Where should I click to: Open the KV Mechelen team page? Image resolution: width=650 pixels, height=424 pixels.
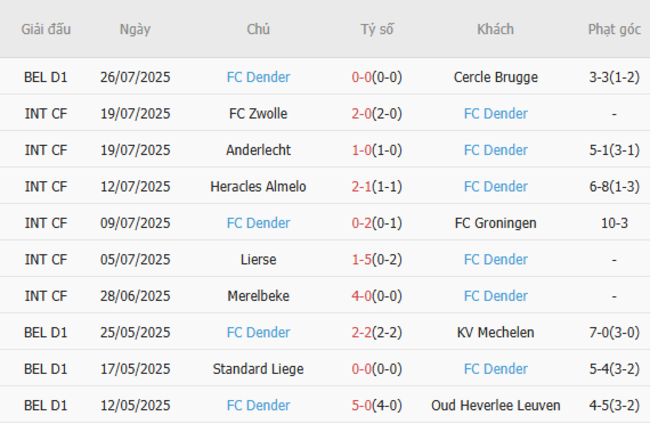click(x=495, y=333)
